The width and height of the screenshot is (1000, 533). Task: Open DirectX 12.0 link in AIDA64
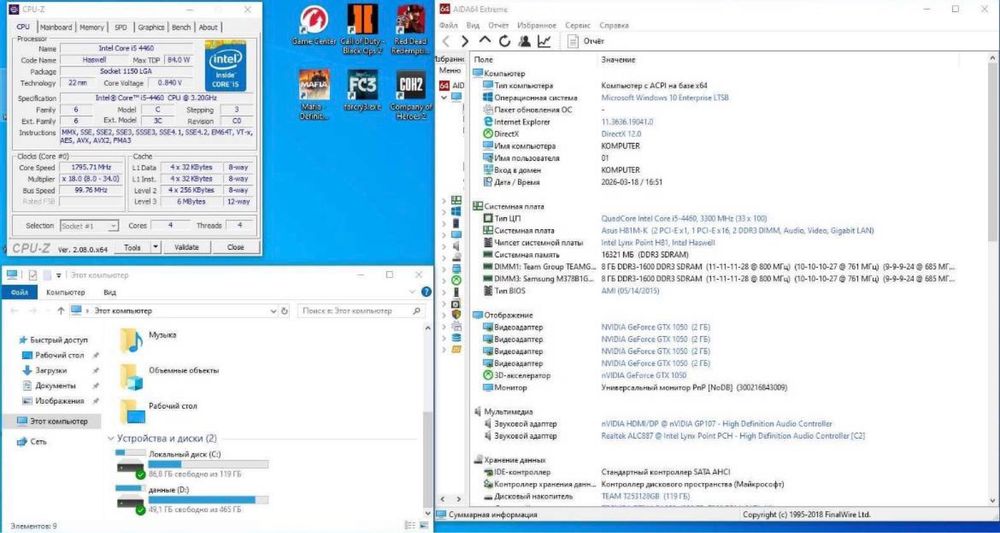pyautogui.click(x=621, y=134)
